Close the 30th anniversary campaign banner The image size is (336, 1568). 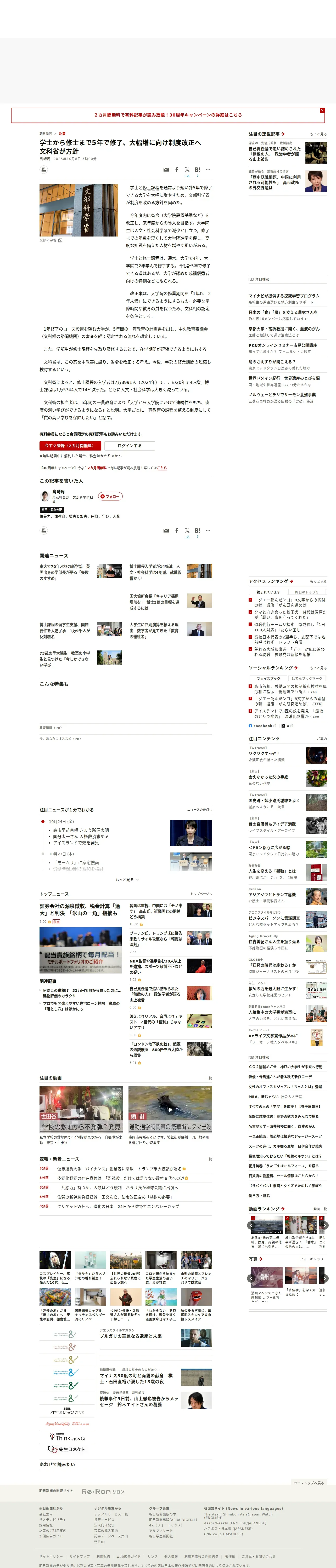(322, 110)
